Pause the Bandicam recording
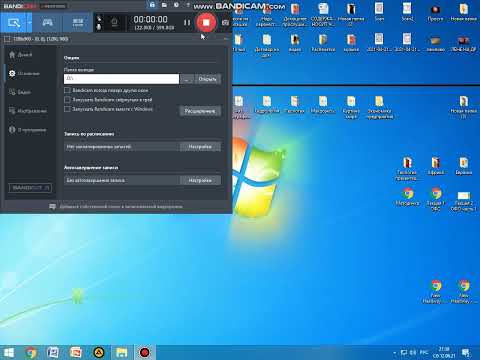480x360 pixels. tap(187, 23)
